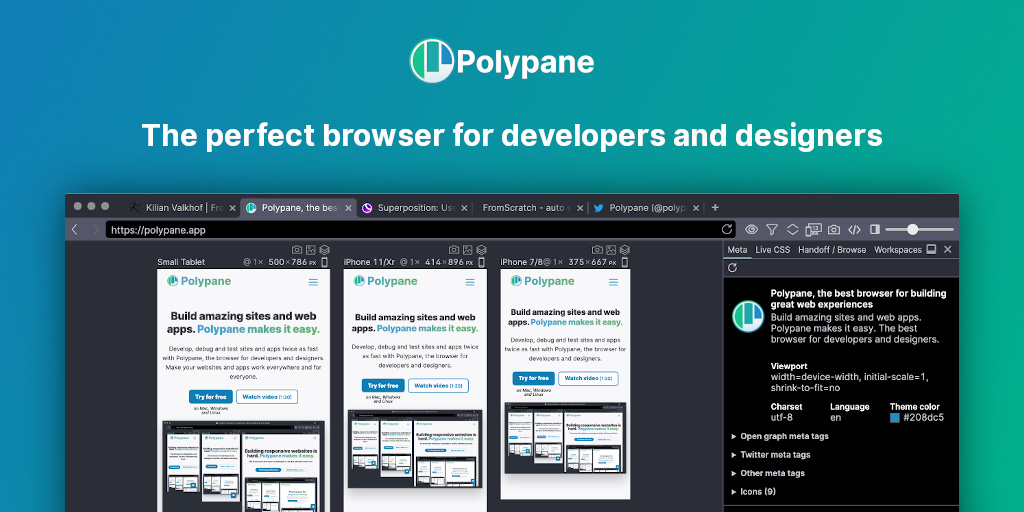Click Try for free in iPhone 11/Xr pane
Viewport: 1024px width, 512px height.
pos(383,385)
